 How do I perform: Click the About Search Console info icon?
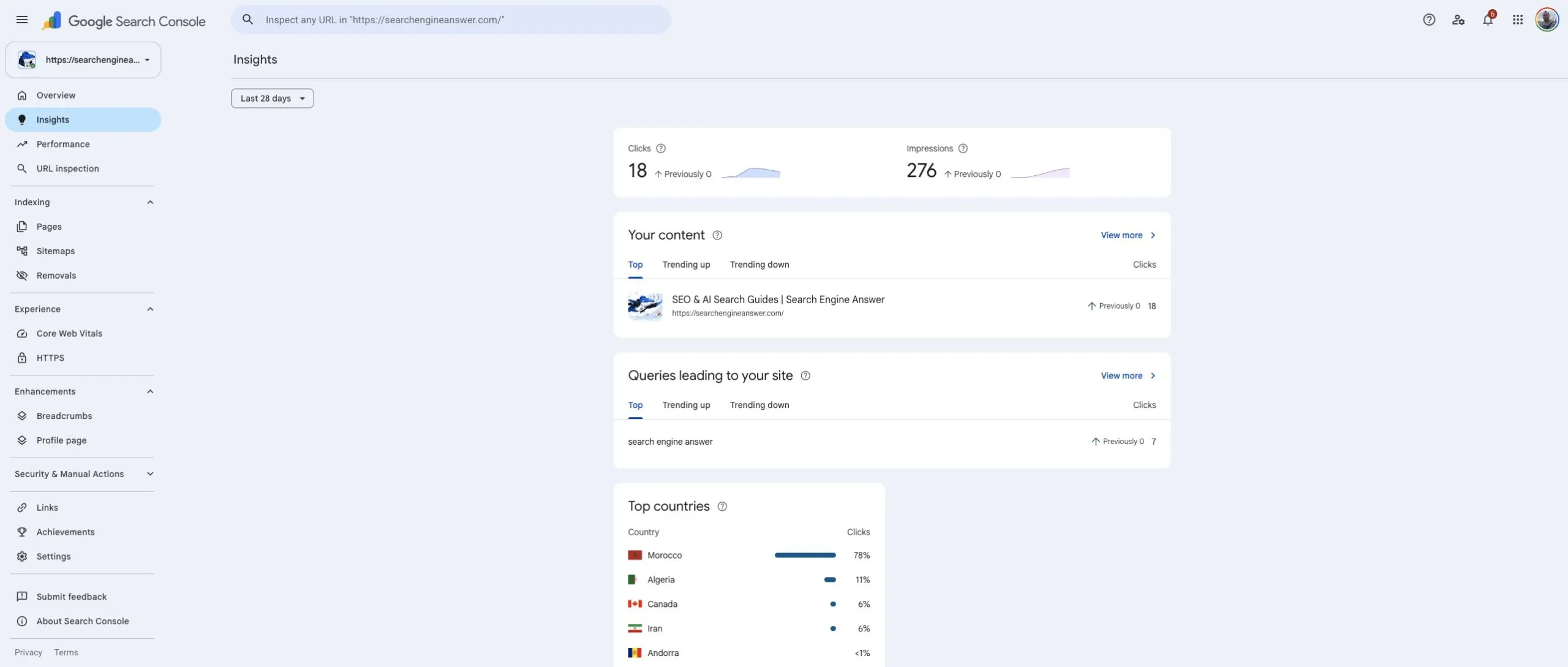(x=22, y=621)
